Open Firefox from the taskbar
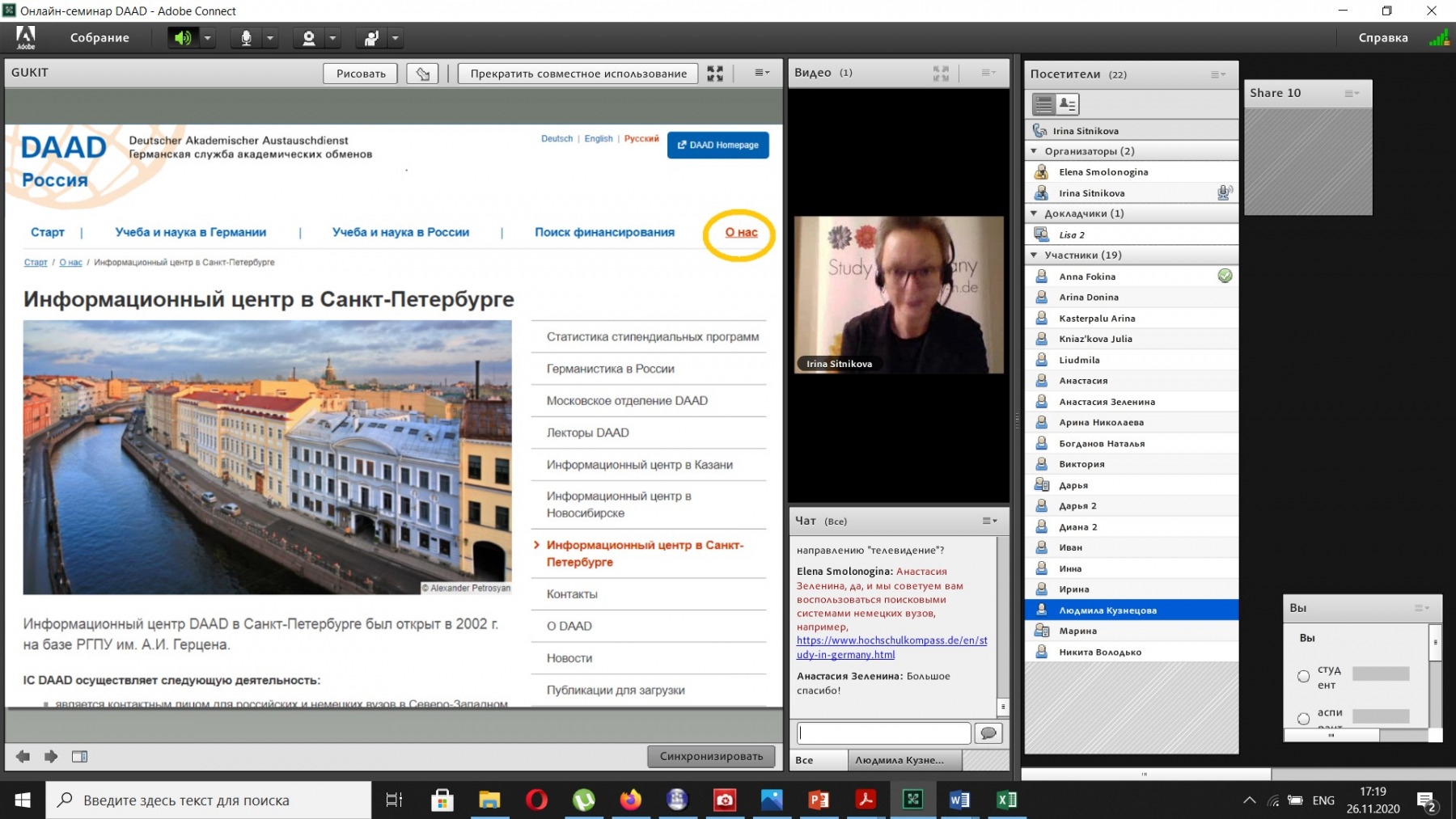The width and height of the screenshot is (1456, 819). [630, 800]
